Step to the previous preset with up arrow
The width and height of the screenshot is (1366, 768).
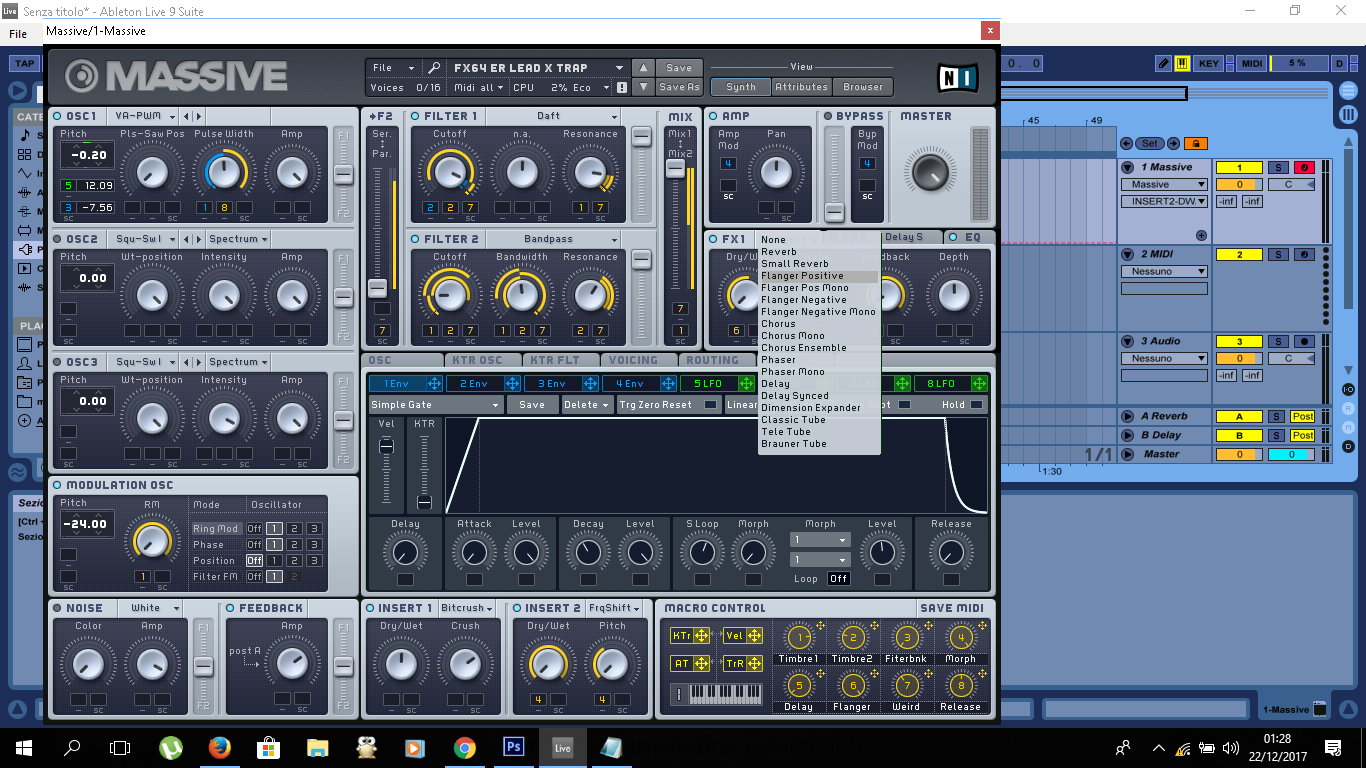coord(644,68)
